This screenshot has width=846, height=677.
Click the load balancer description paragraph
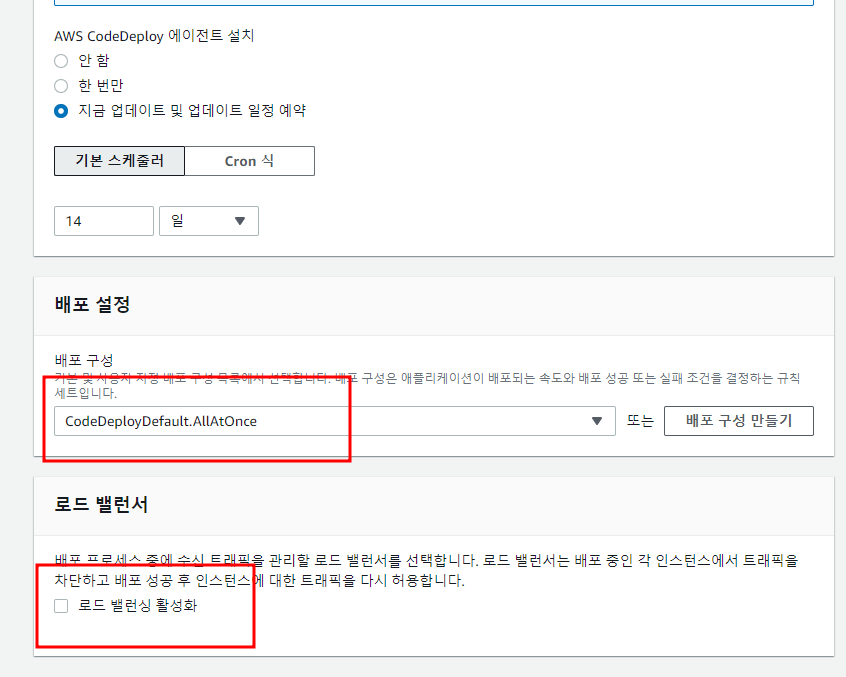coord(426,570)
